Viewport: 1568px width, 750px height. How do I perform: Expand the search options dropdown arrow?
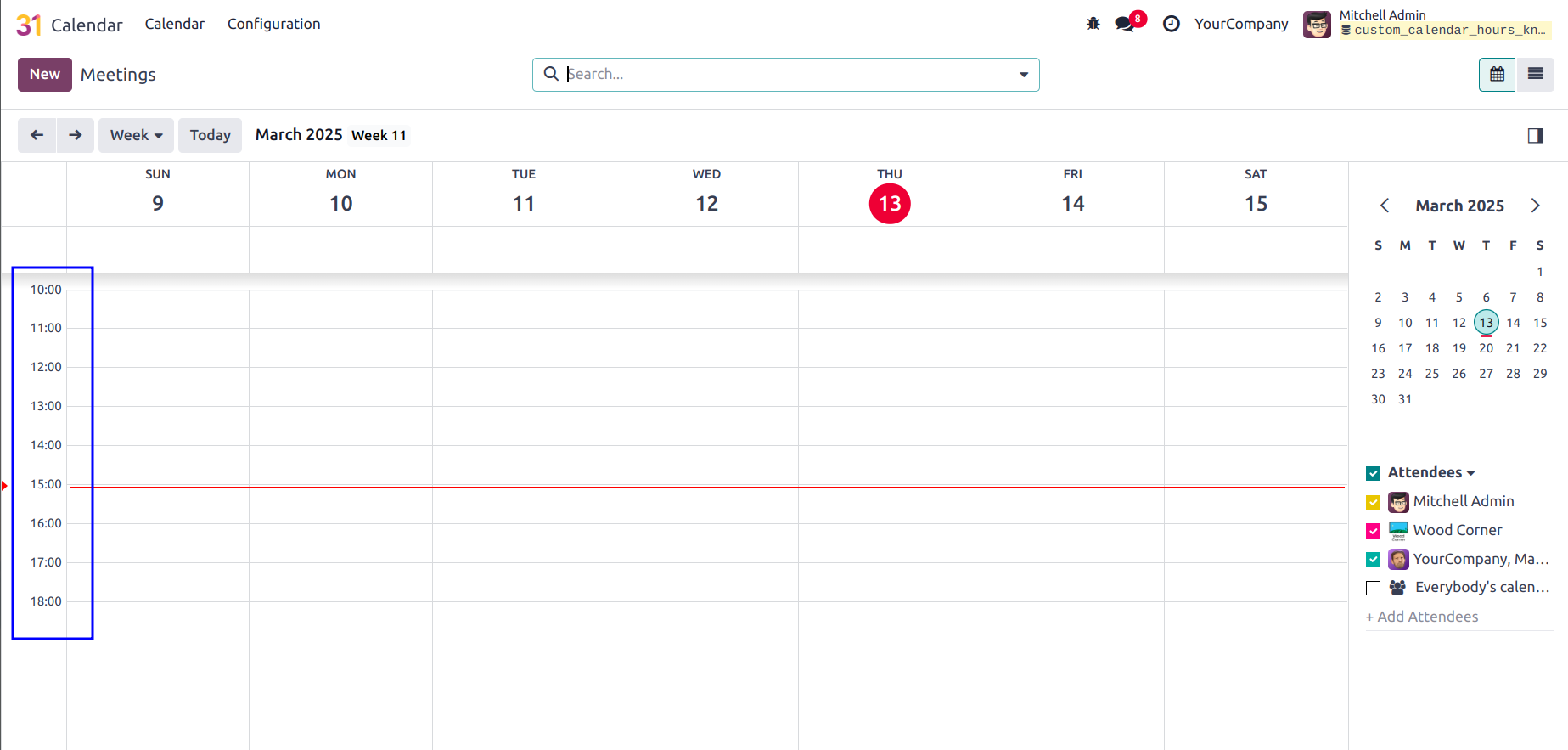click(x=1024, y=75)
